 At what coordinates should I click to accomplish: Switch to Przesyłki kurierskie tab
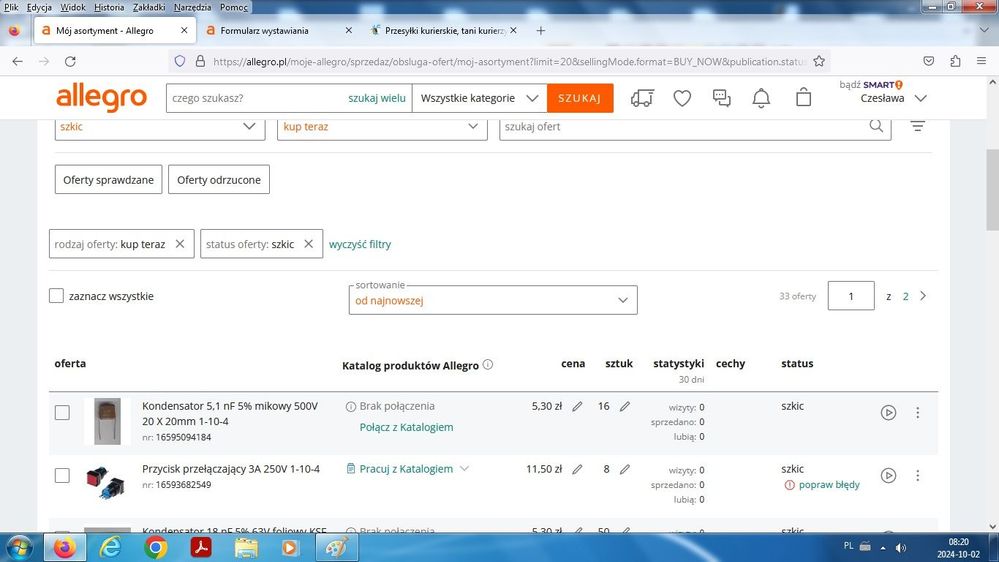coord(443,31)
